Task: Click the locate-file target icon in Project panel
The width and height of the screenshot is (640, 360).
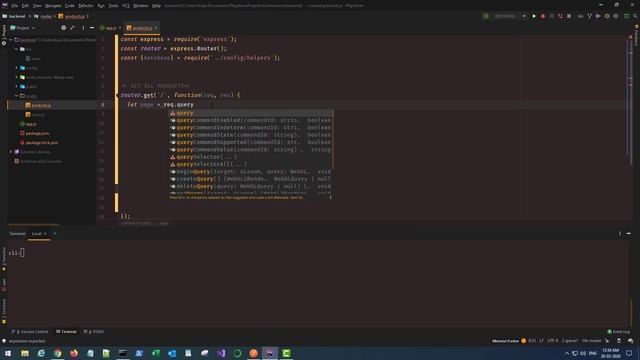Action: click(63, 28)
